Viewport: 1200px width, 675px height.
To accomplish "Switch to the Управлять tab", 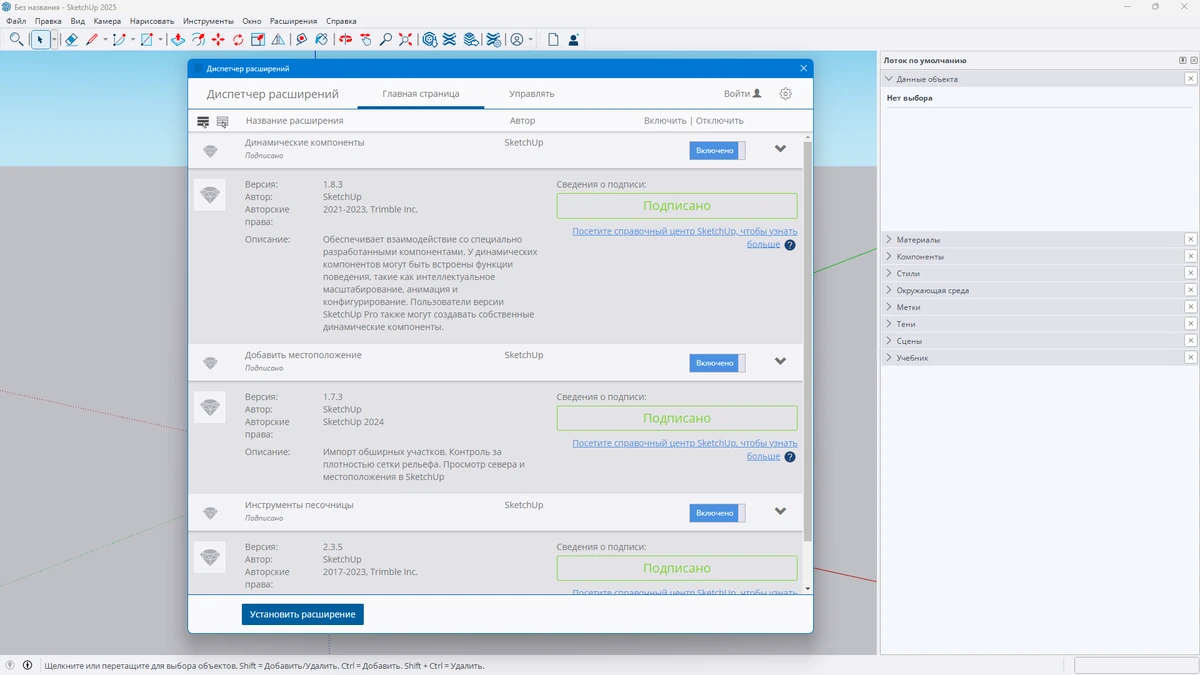I will click(x=531, y=94).
